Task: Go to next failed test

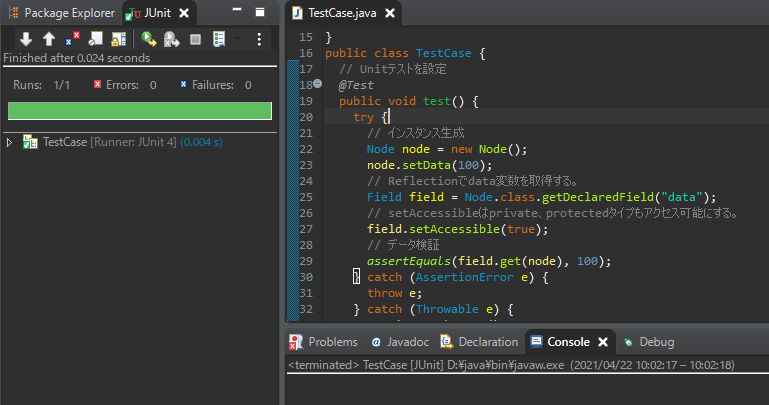Action: pos(26,39)
